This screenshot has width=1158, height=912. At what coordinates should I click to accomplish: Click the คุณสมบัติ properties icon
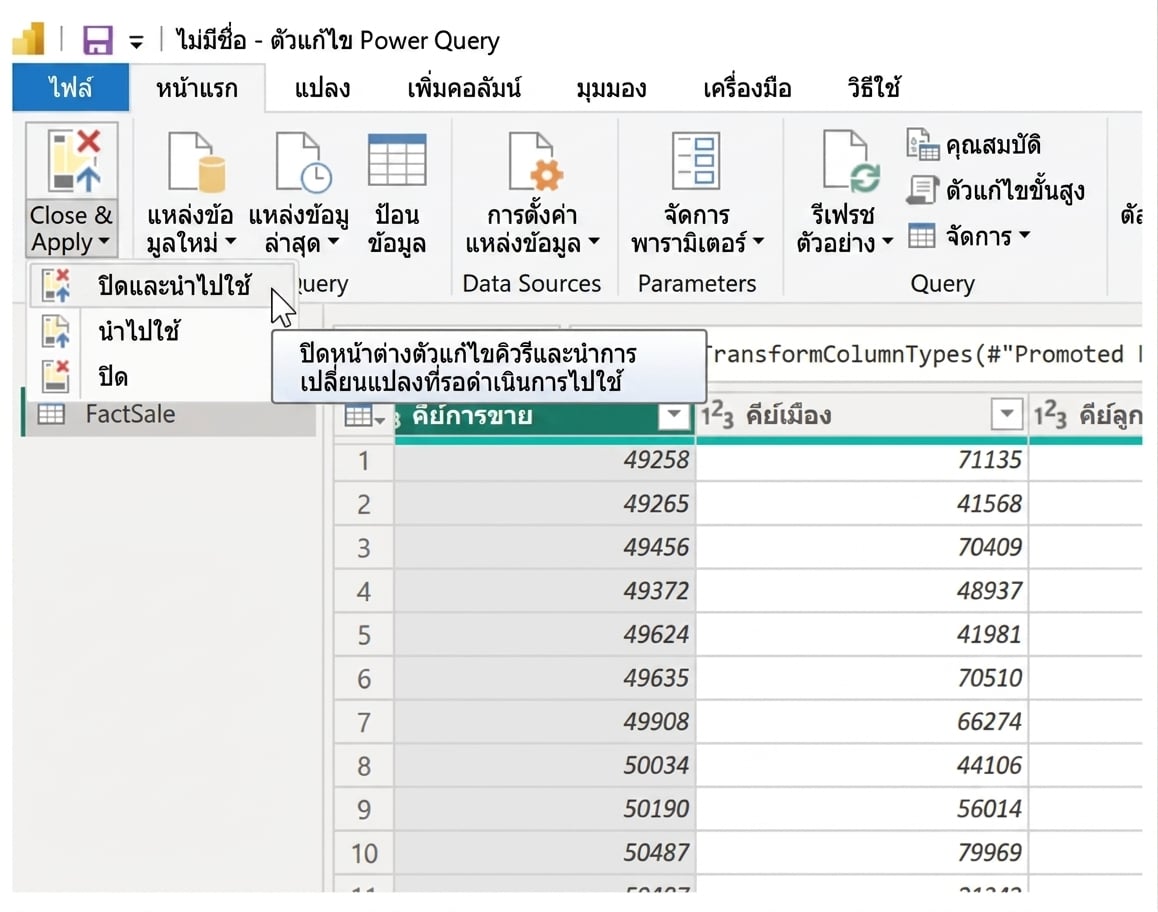[922, 143]
